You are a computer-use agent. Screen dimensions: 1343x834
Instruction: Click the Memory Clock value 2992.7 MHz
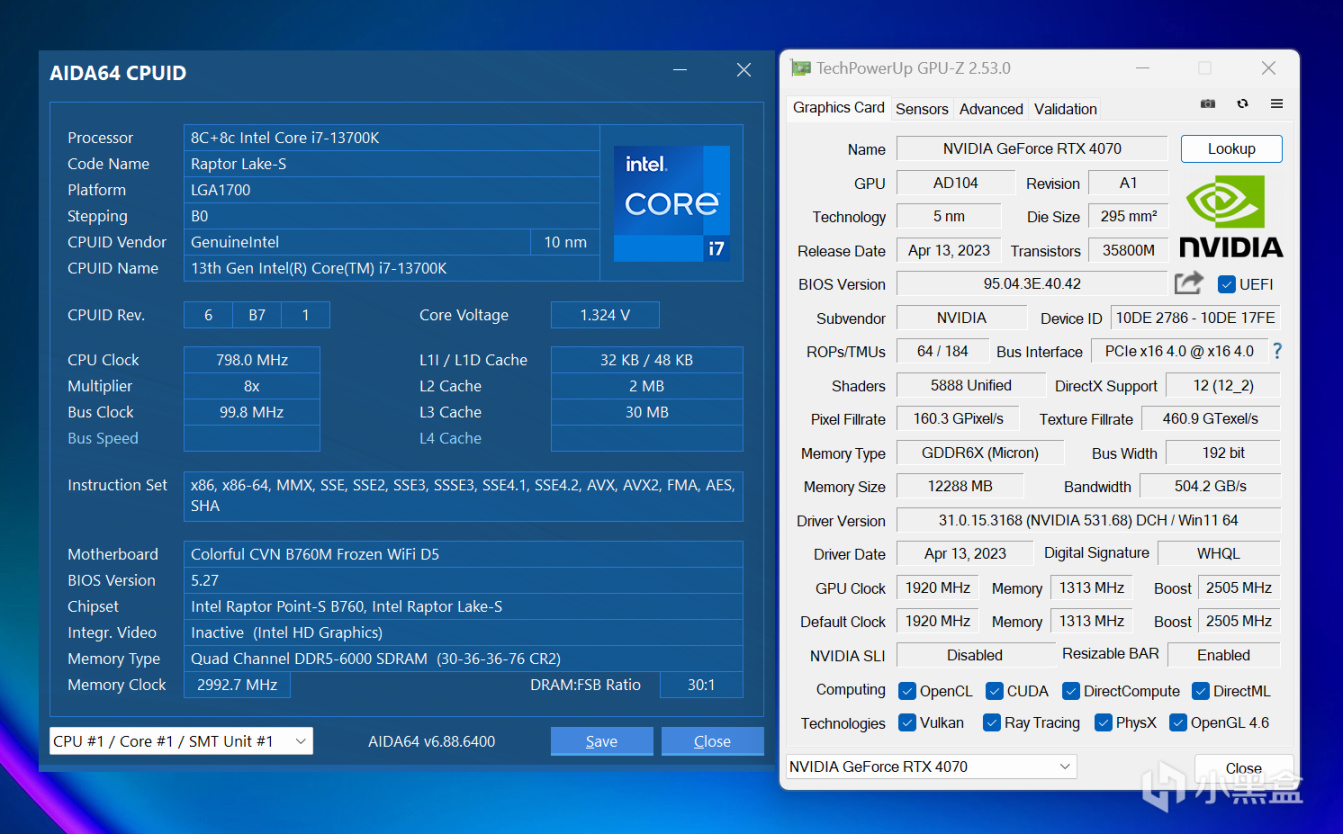point(237,685)
